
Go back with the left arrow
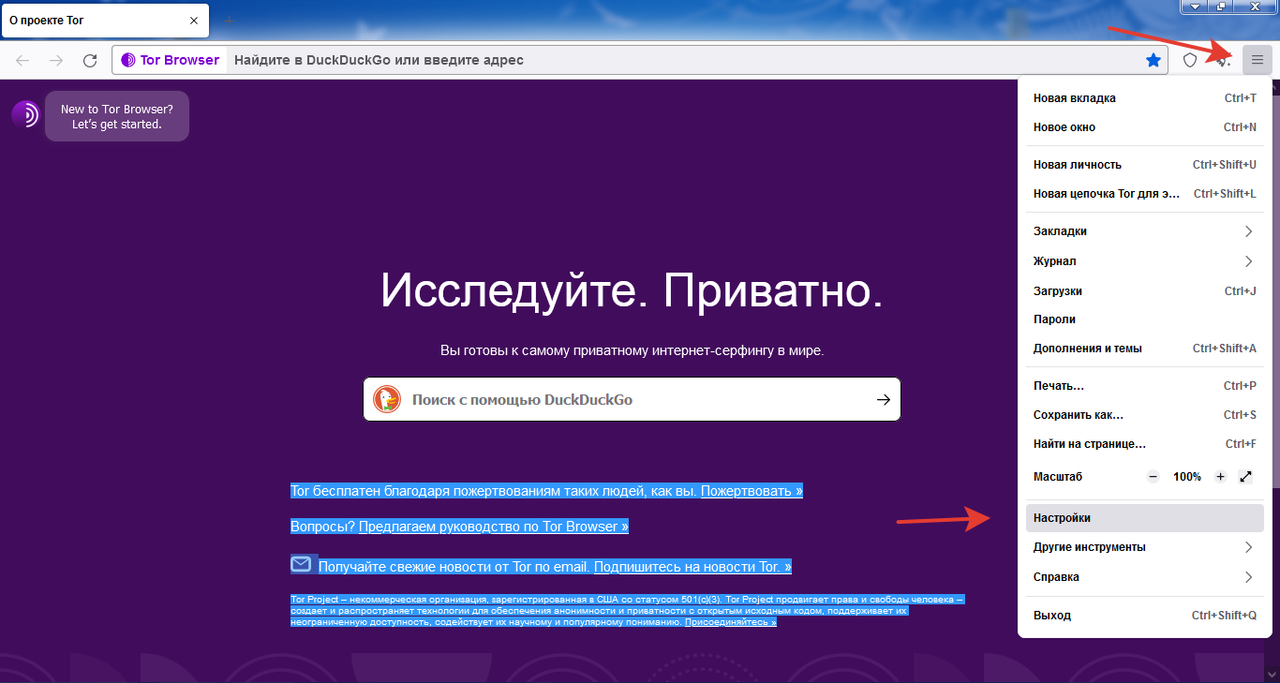(23, 60)
